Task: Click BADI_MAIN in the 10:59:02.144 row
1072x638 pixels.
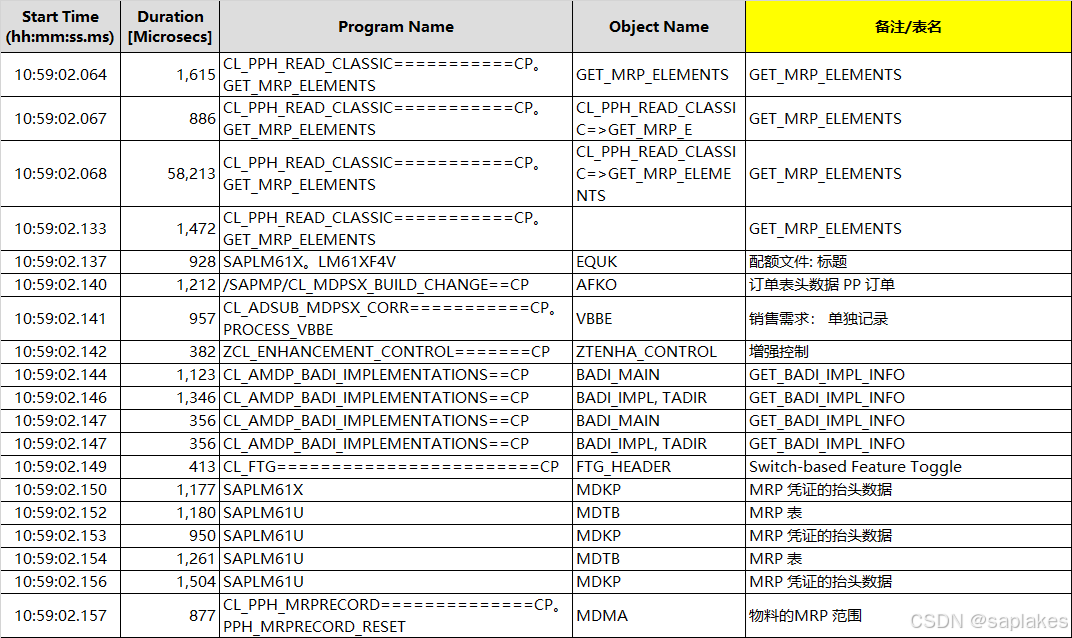Action: pyautogui.click(x=618, y=375)
